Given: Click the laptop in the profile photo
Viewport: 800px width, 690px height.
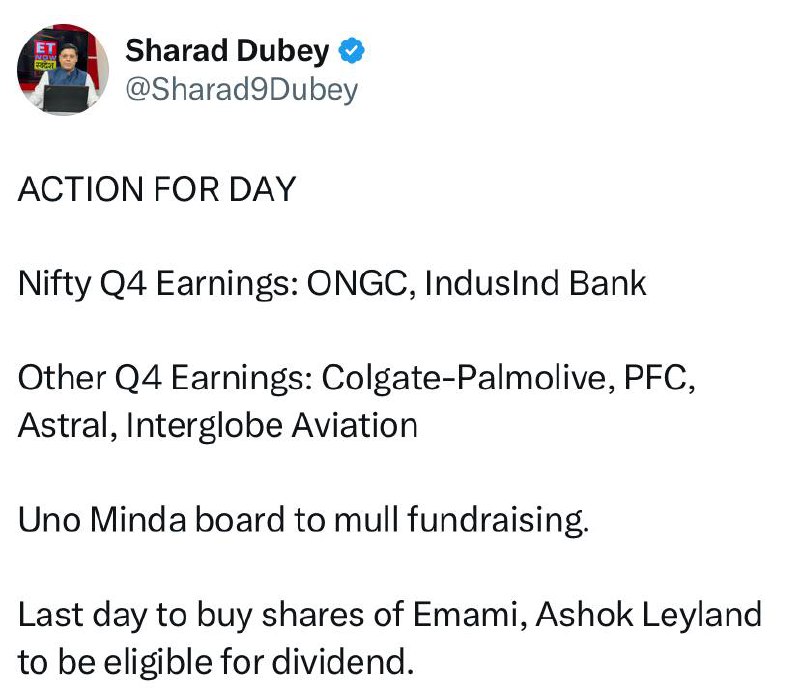Looking at the screenshot, I should [66, 99].
